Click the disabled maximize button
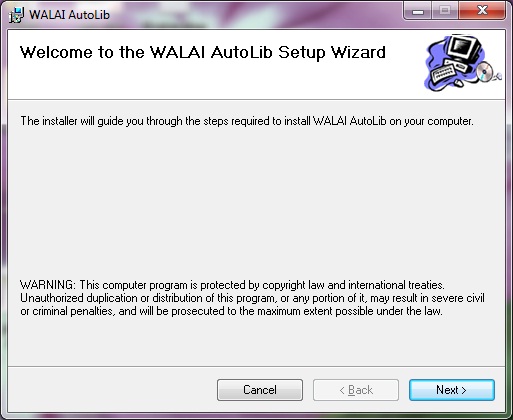 point(445,11)
